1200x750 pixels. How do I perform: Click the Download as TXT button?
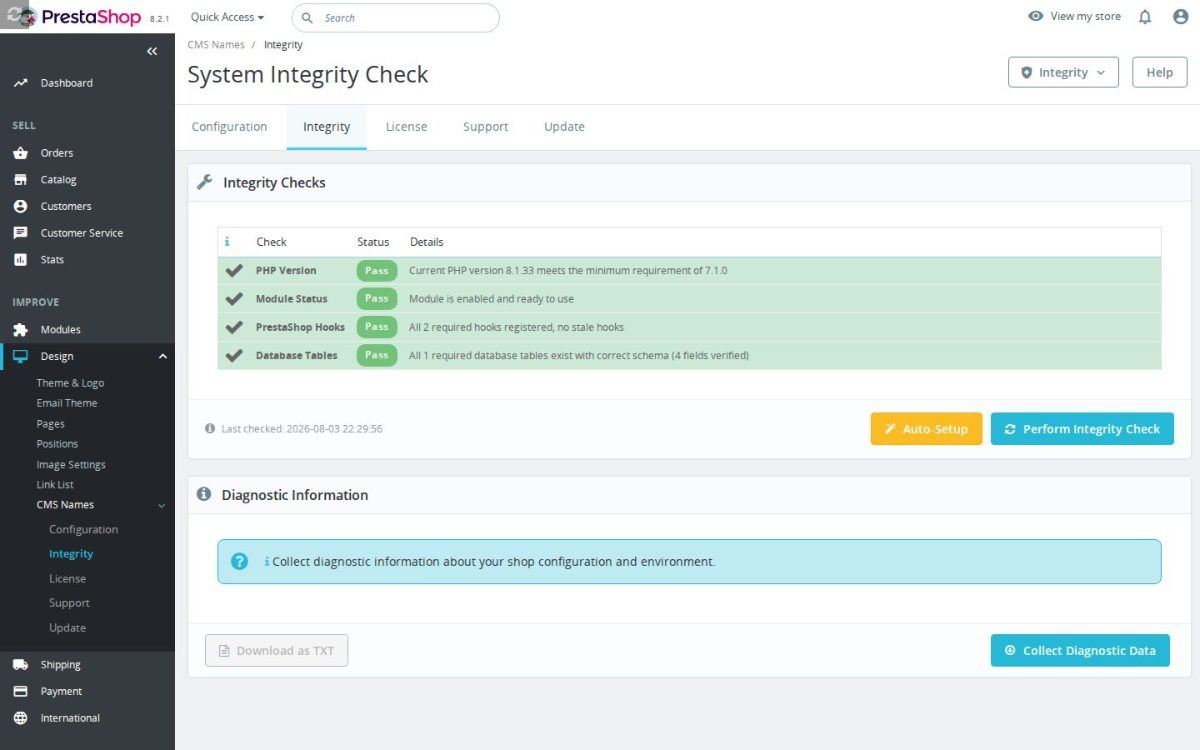tap(276, 651)
